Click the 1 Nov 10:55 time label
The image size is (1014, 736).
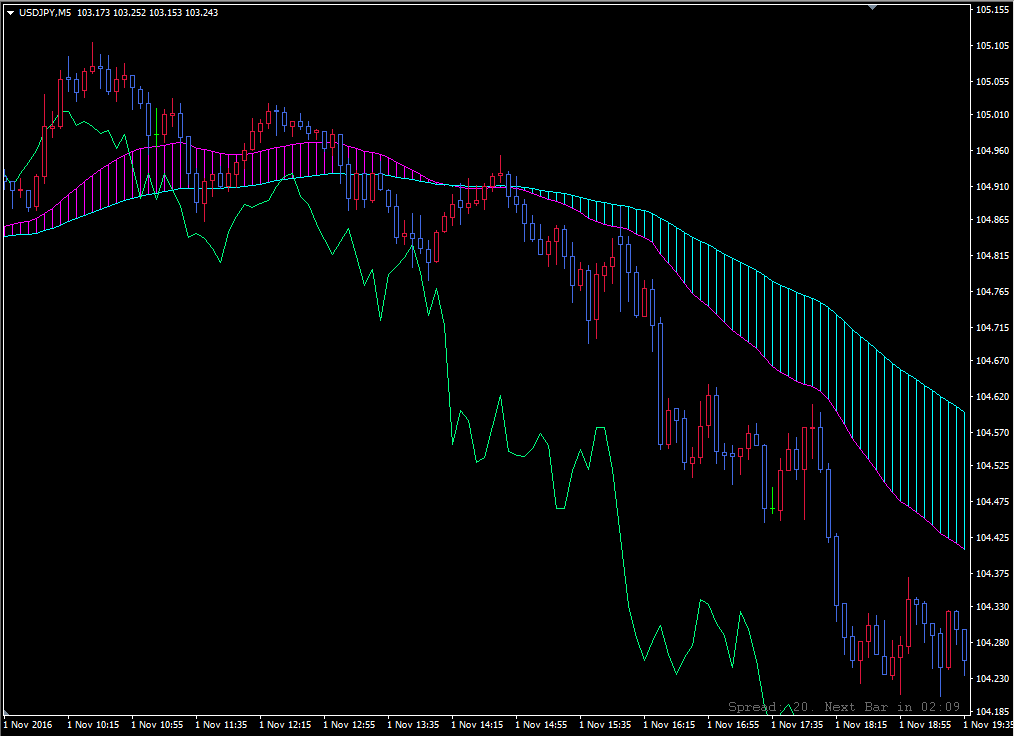(x=157, y=724)
